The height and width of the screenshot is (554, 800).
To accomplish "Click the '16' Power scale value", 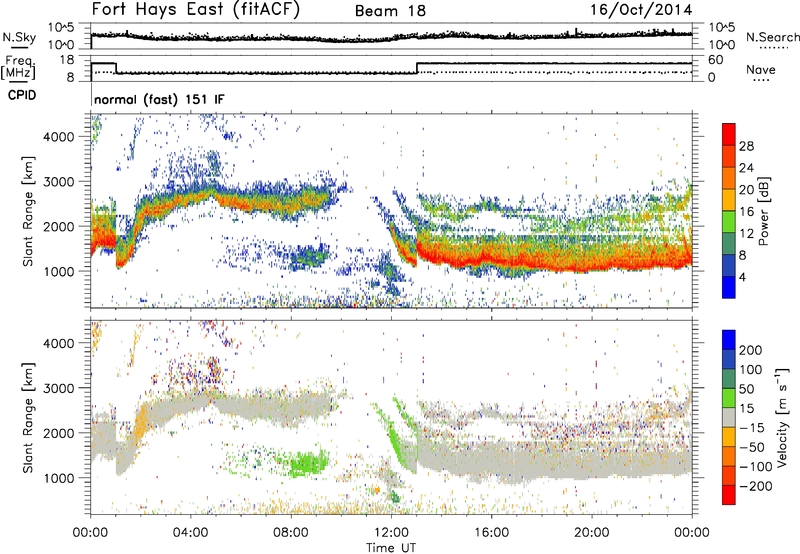I will tap(746, 211).
